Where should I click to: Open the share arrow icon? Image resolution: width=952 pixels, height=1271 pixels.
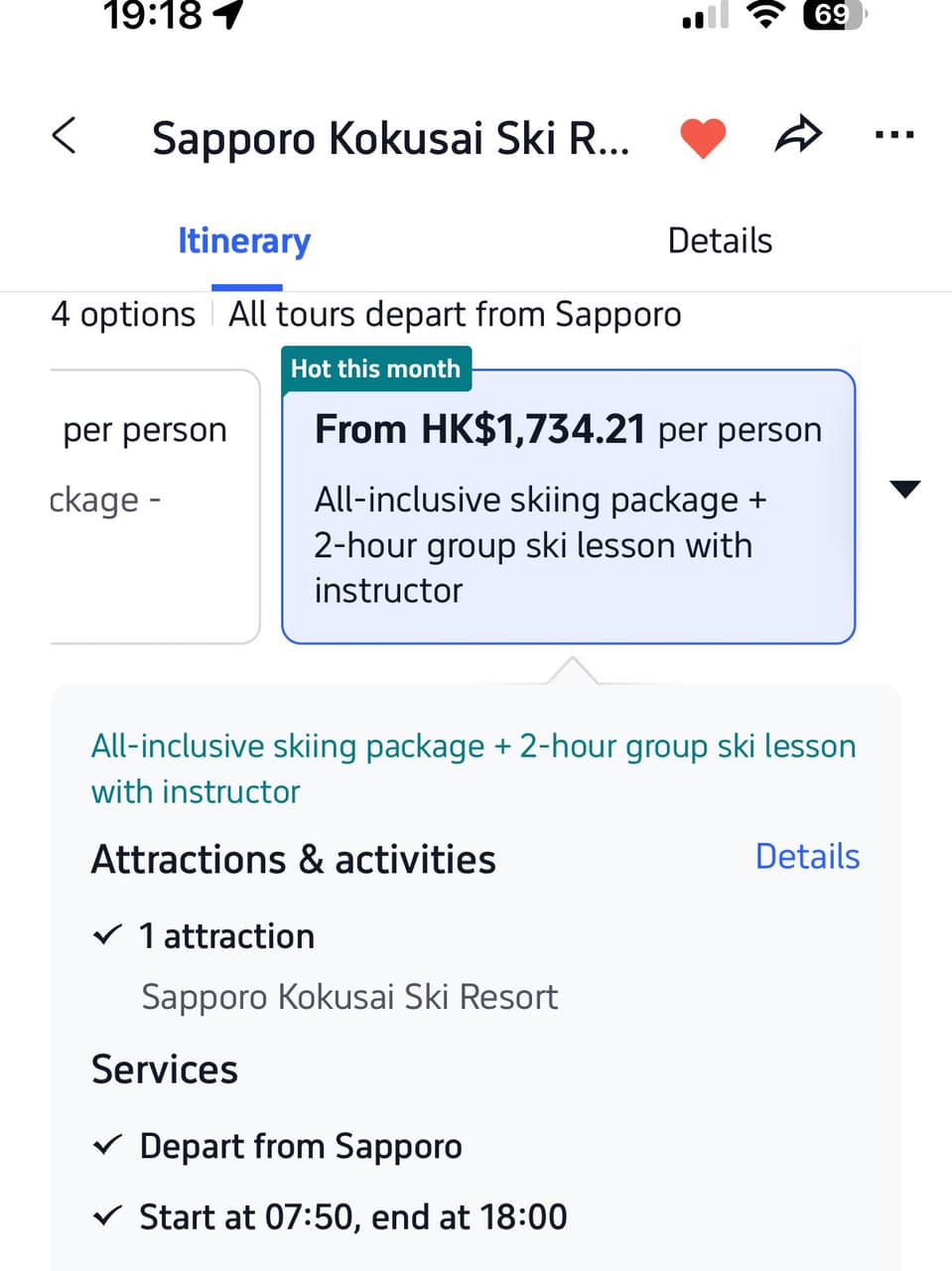tap(798, 135)
